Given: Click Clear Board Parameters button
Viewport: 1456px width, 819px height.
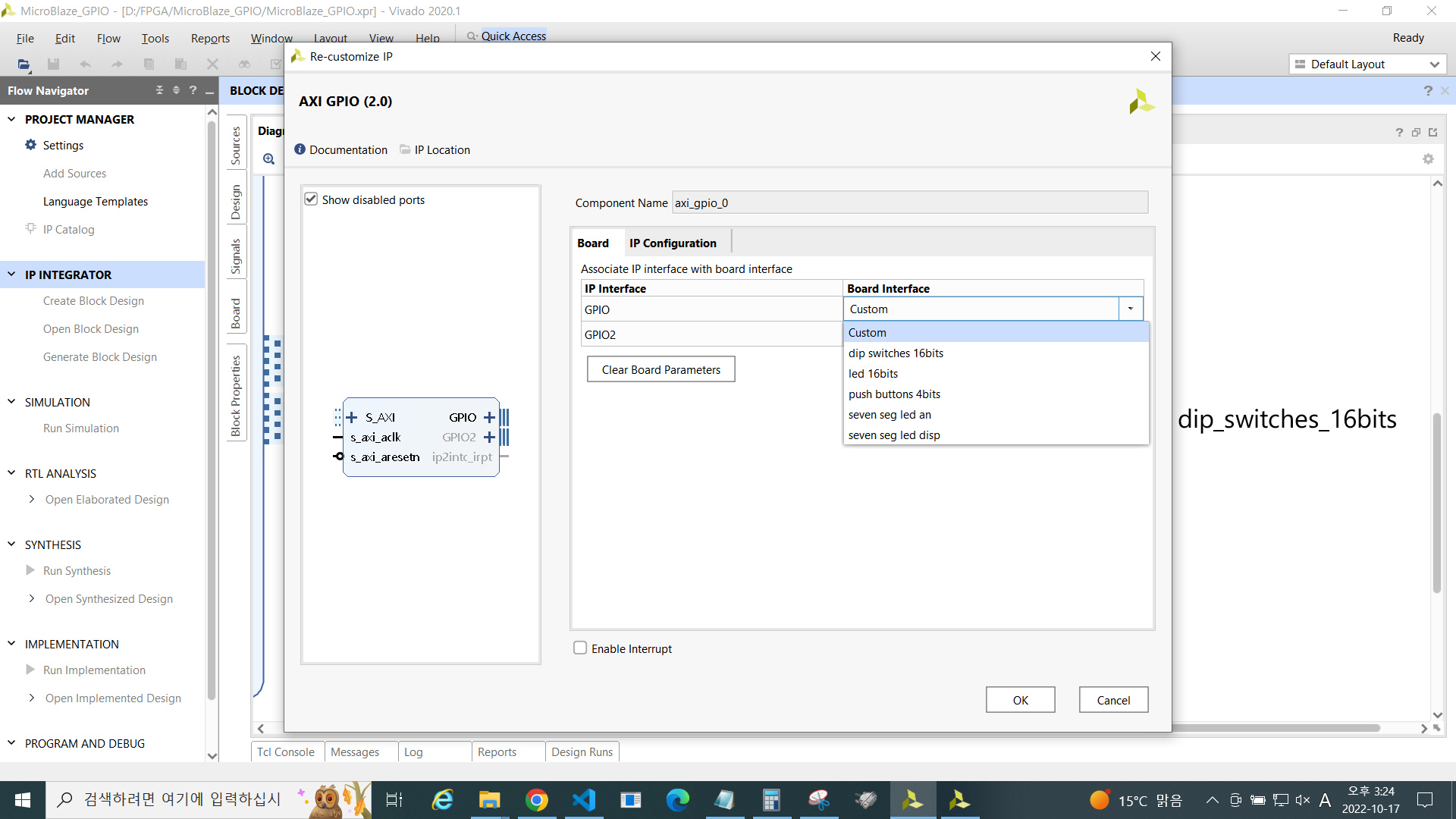Looking at the screenshot, I should 661,369.
